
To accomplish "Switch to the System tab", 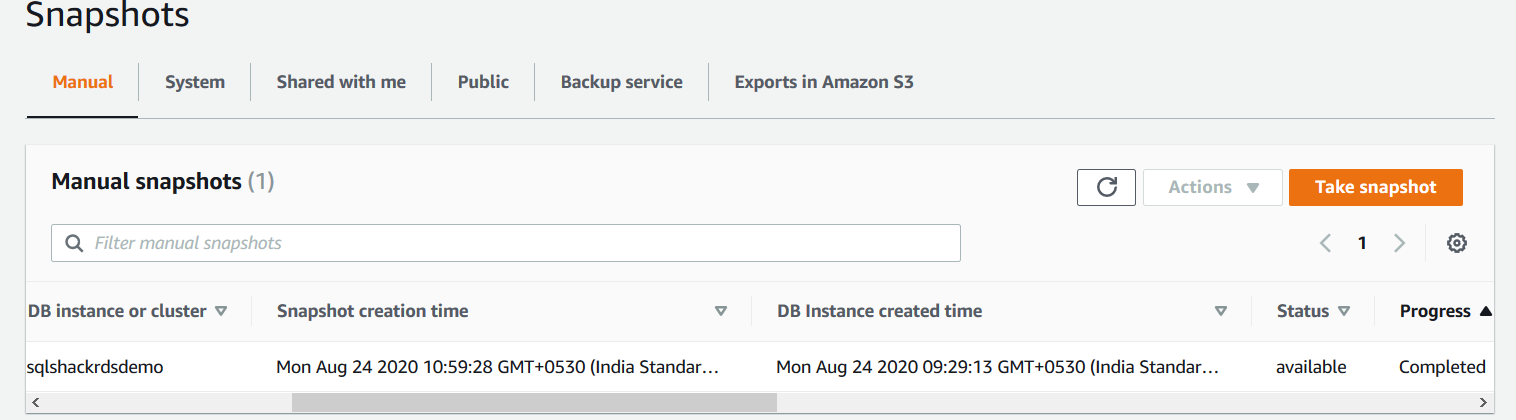I will [195, 82].
